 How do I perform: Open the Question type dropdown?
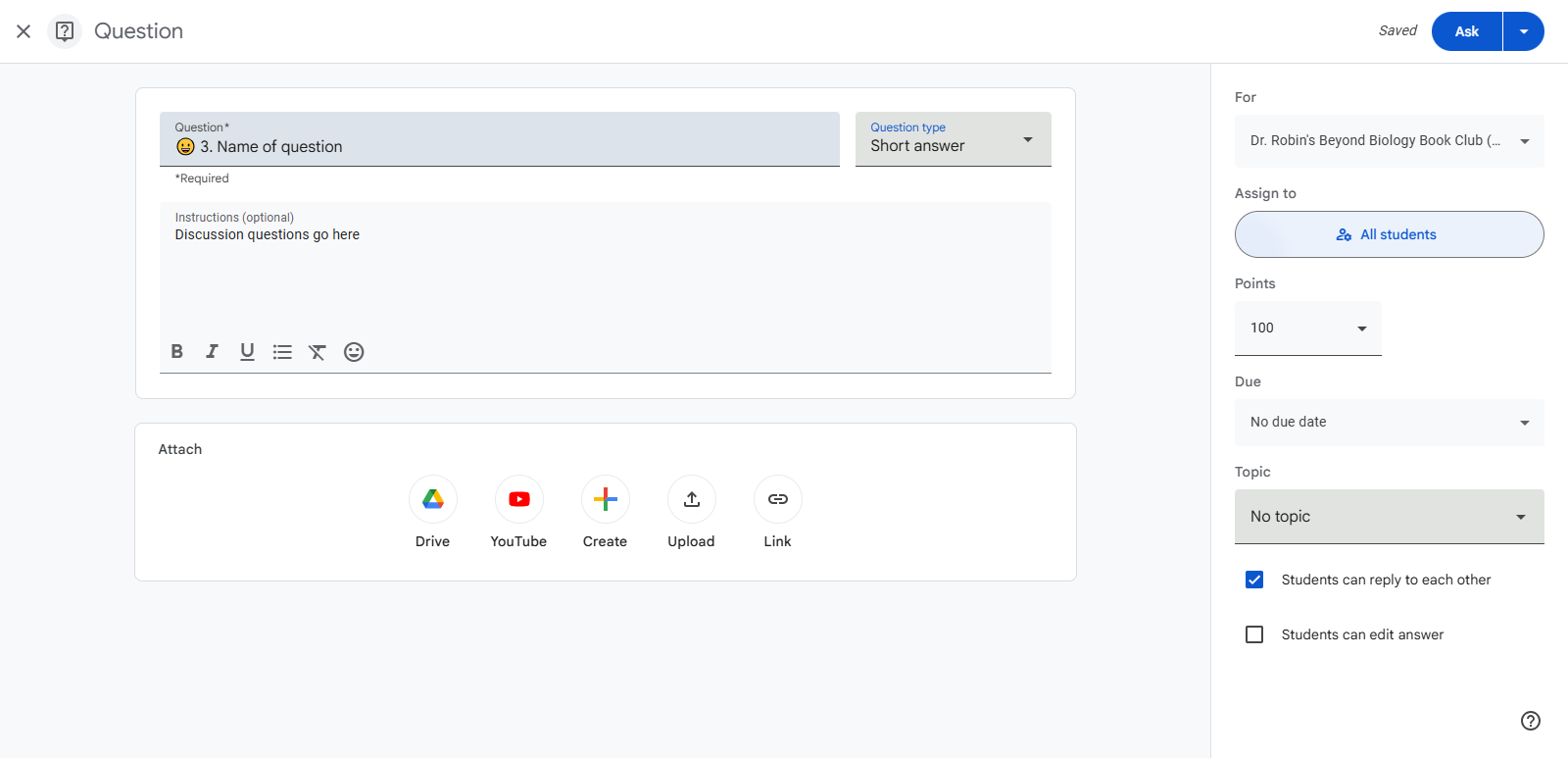pos(954,139)
